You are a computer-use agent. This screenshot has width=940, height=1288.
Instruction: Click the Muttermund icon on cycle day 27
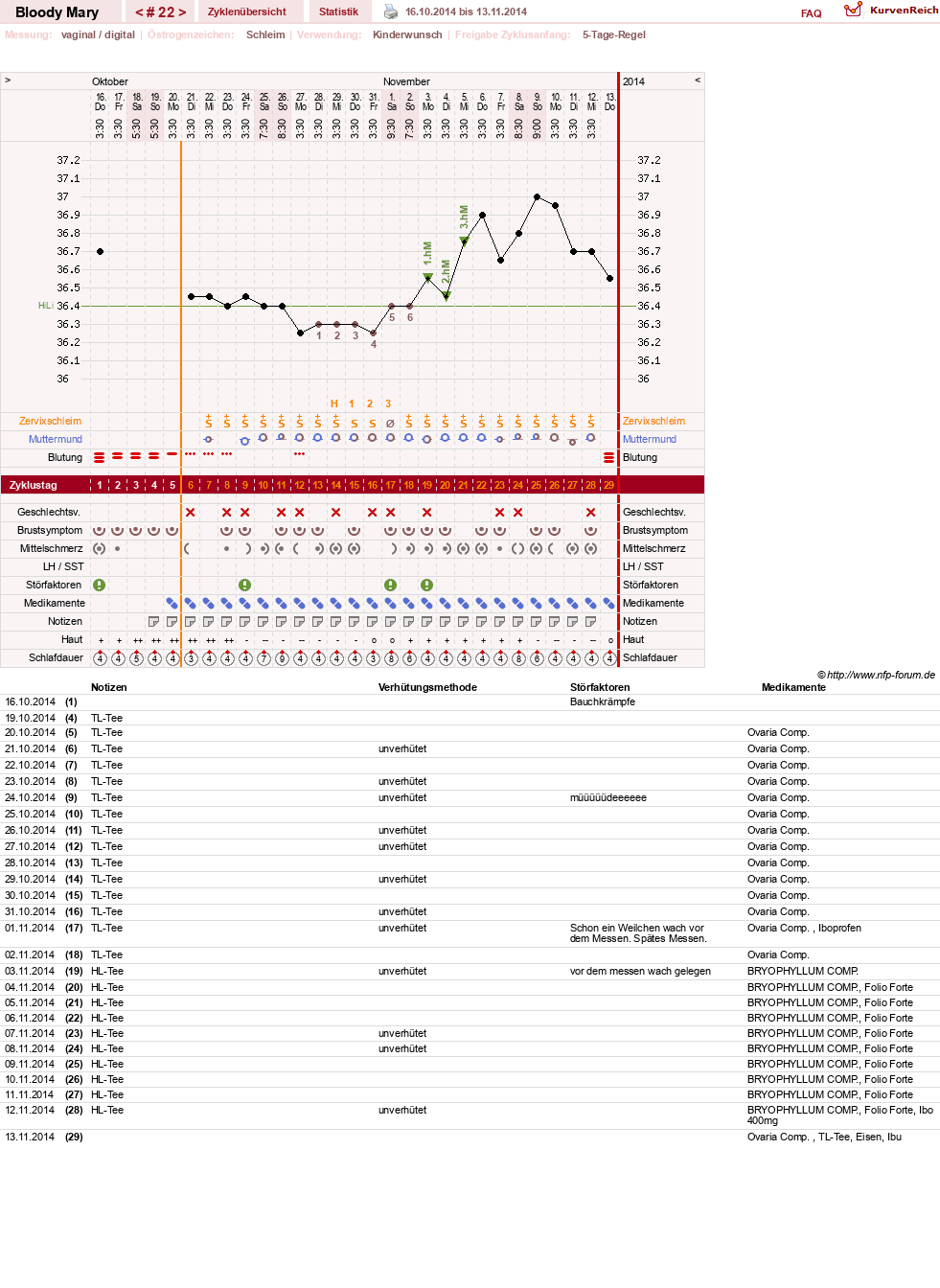tap(573, 442)
